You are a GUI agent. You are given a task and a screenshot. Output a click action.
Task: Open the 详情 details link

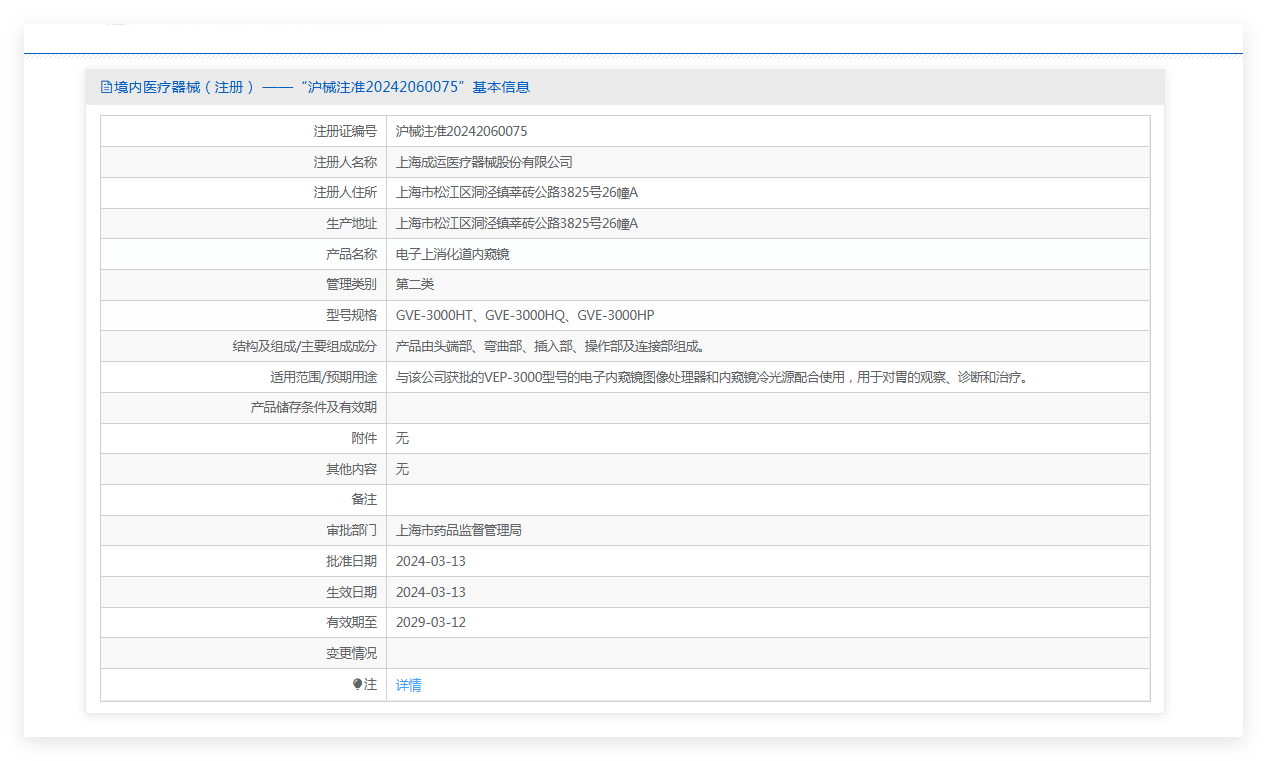[408, 685]
